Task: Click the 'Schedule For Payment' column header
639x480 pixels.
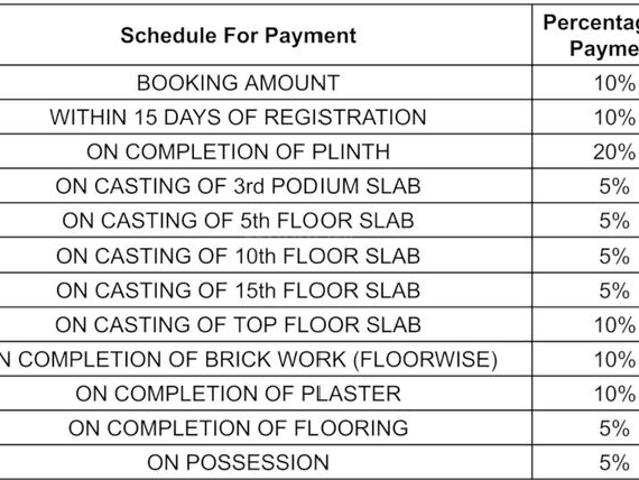Action: [238, 35]
